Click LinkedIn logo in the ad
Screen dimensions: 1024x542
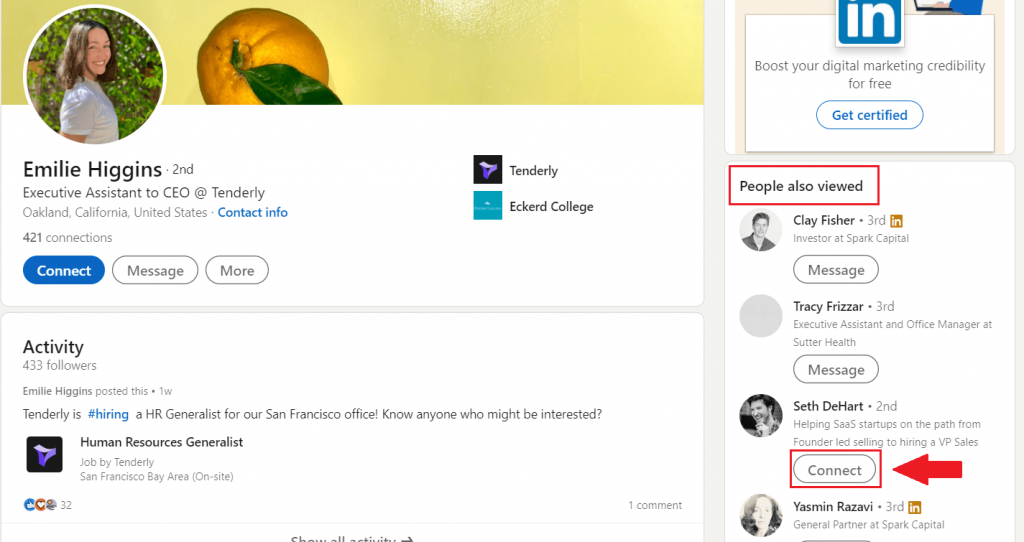click(869, 21)
